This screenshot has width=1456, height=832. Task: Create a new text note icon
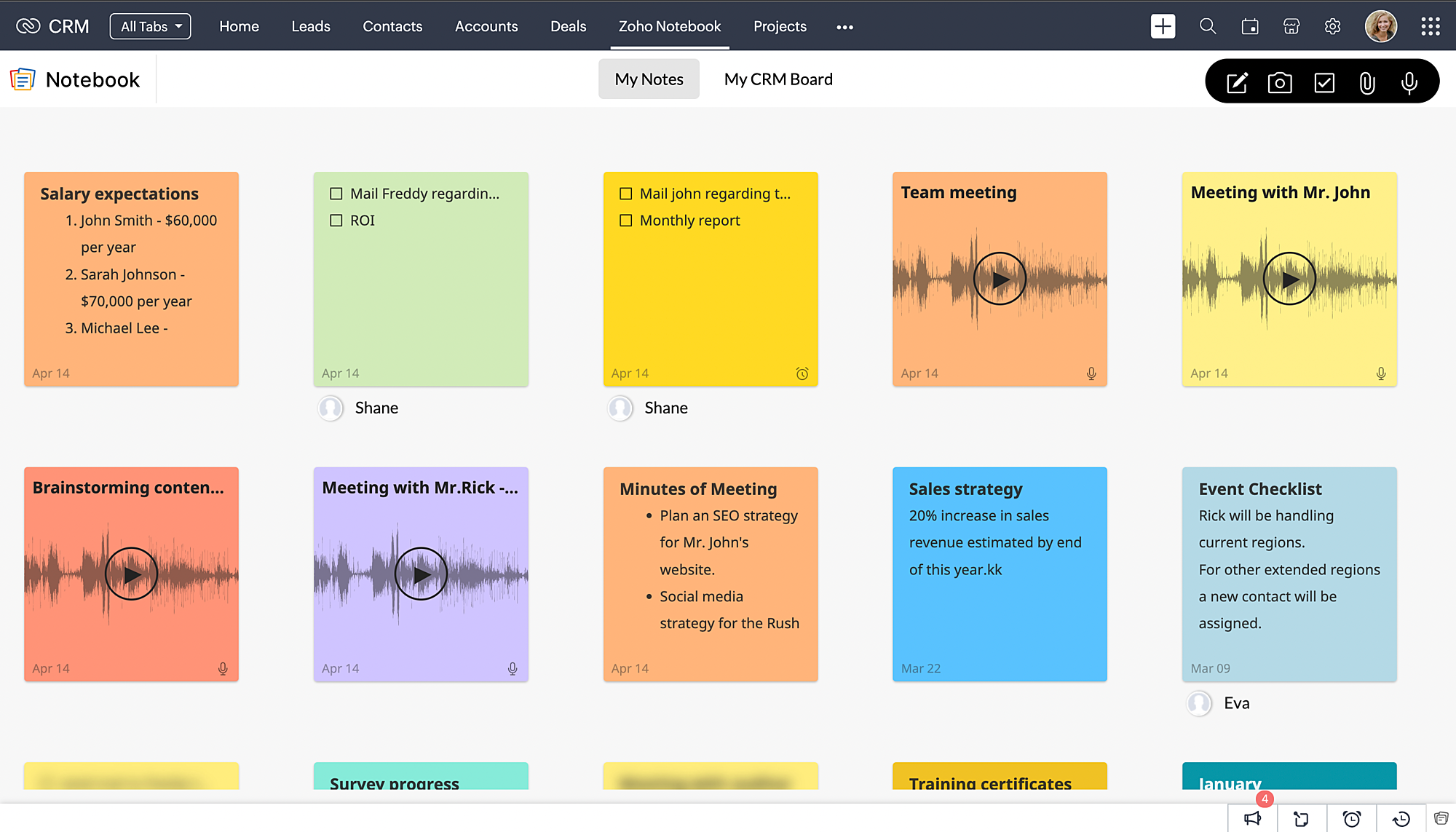pos(1237,82)
